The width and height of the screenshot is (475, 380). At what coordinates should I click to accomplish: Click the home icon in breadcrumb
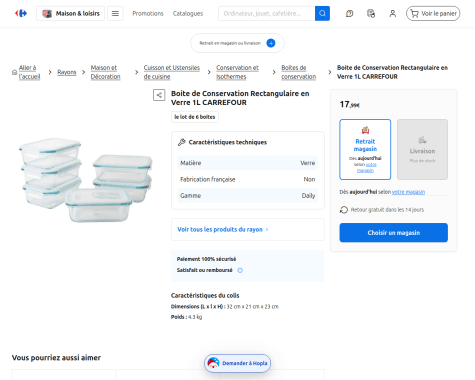tap(14, 72)
